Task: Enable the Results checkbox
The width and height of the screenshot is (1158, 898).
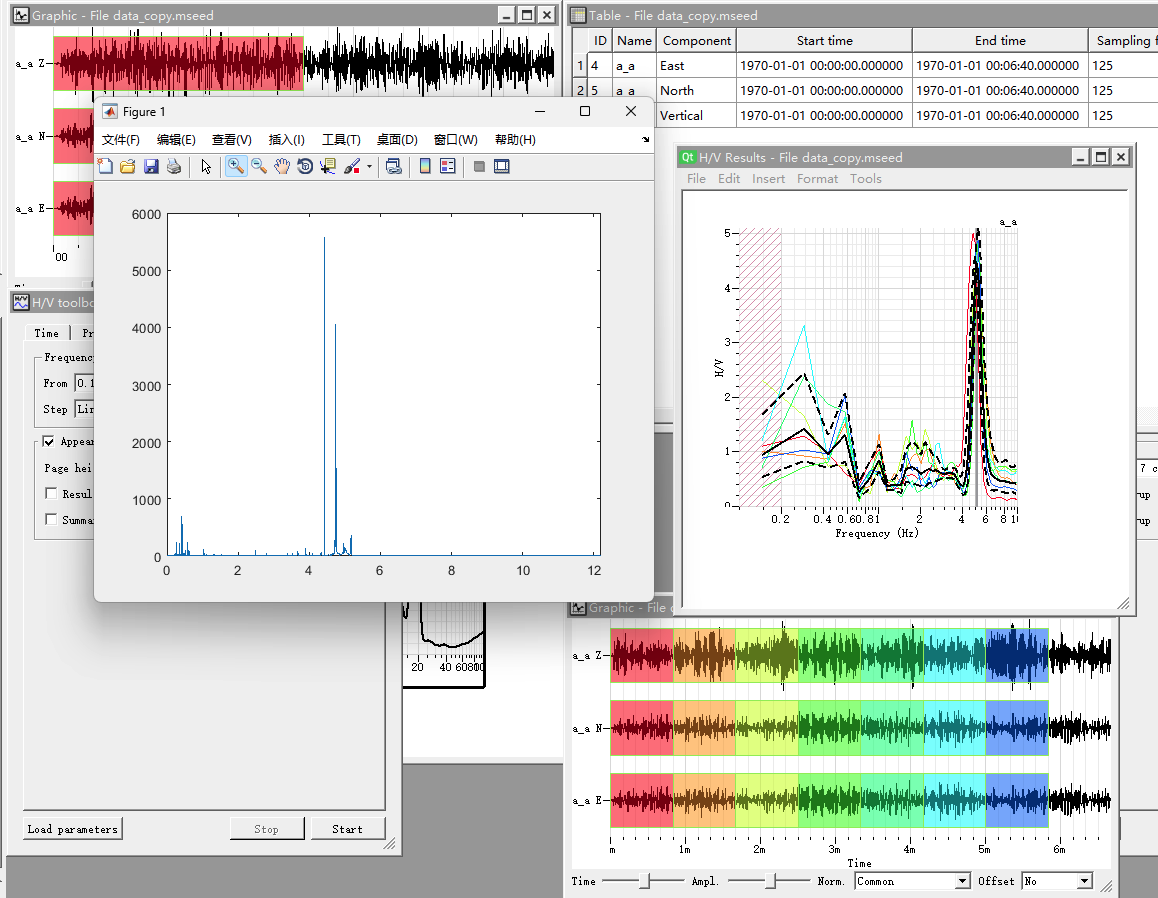Action: (51, 493)
